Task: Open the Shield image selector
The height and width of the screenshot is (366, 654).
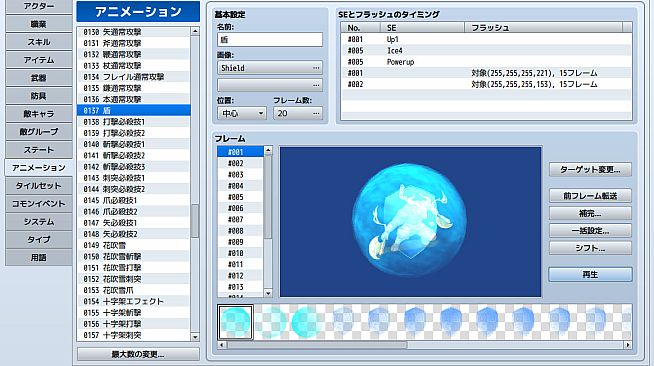Action: (270, 68)
